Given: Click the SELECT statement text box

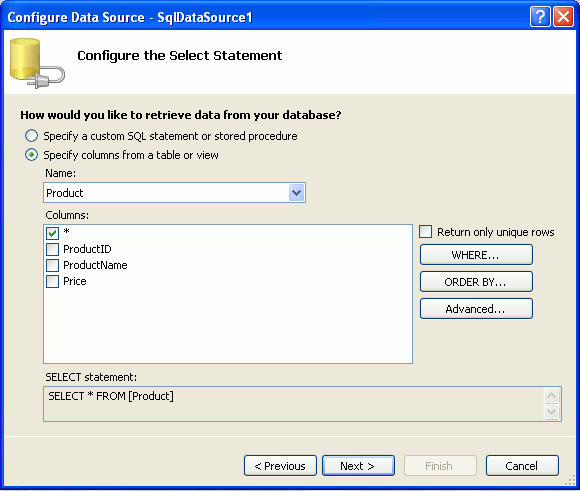Looking at the screenshot, I should (x=294, y=404).
